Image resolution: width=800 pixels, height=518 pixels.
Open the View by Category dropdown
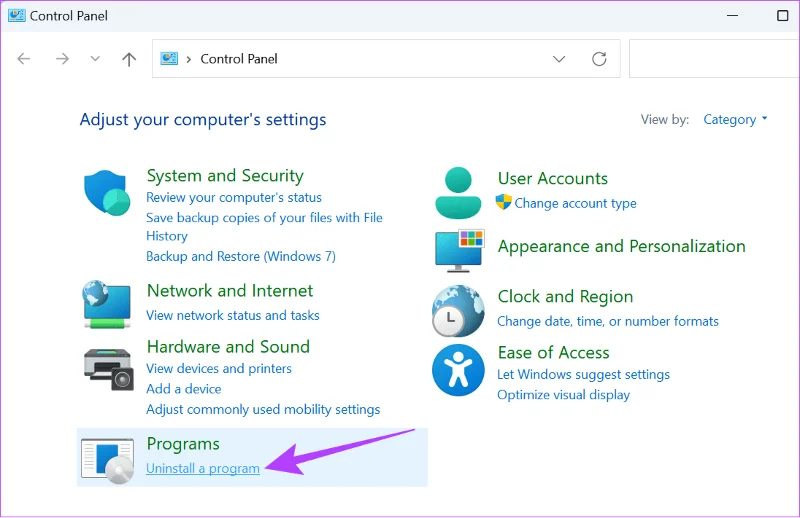735,119
